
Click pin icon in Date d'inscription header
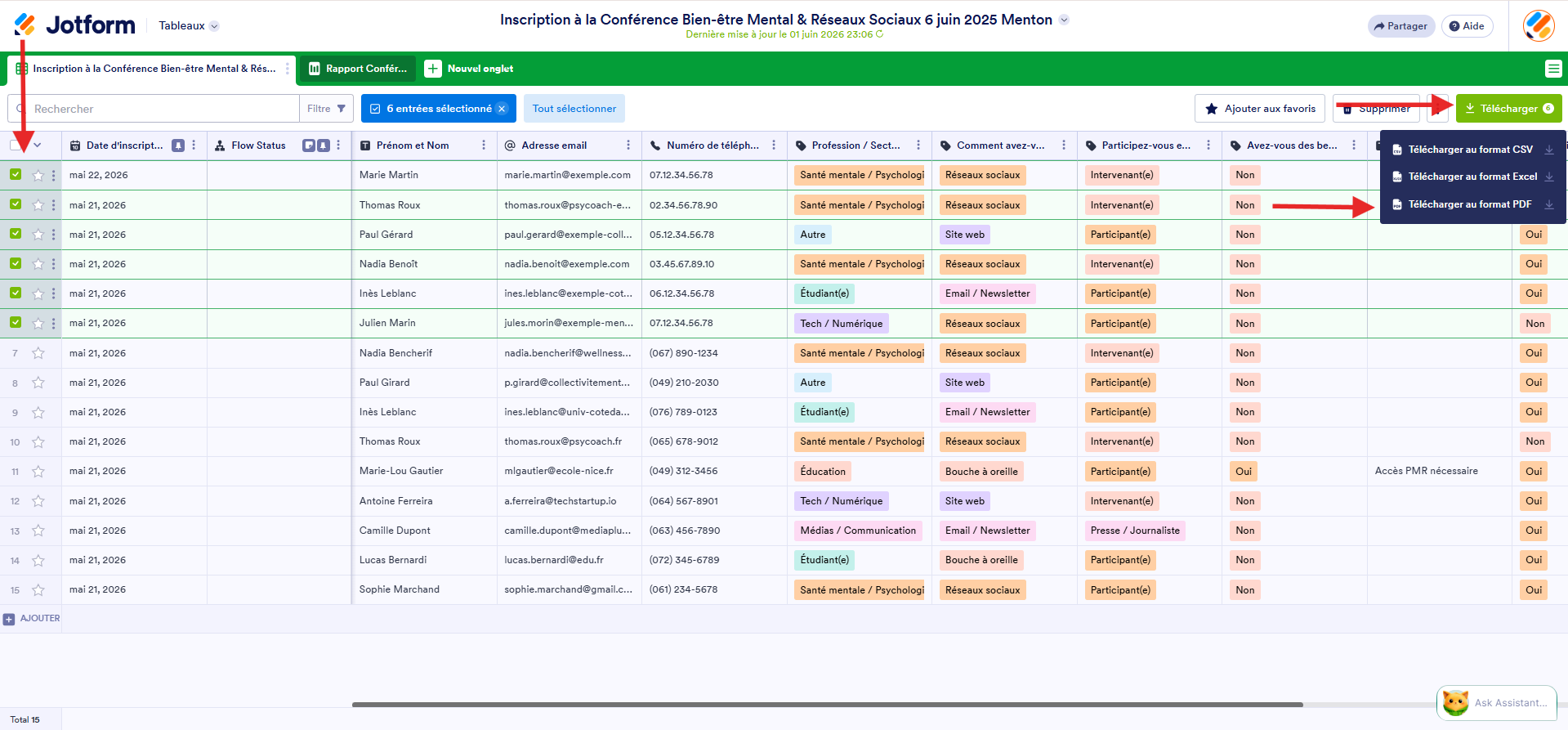pyautogui.click(x=178, y=146)
